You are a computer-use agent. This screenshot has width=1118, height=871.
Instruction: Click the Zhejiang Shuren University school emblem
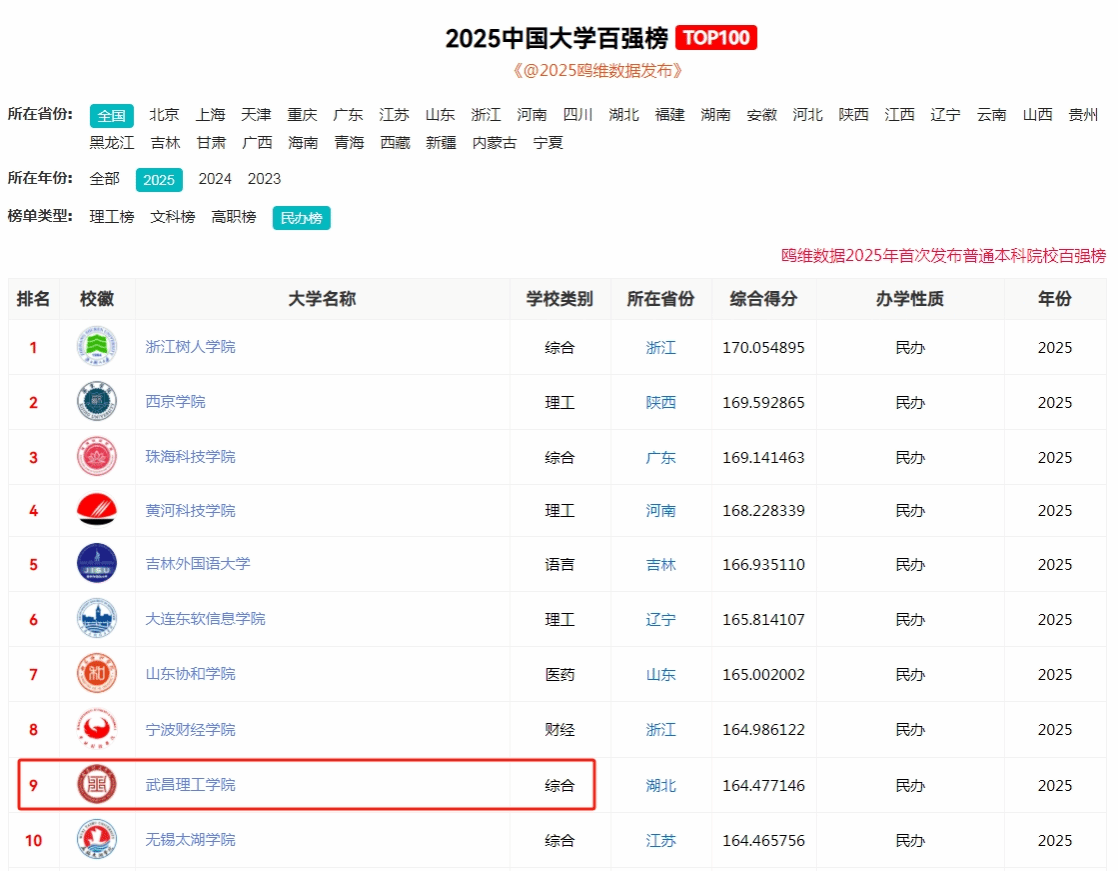97,347
